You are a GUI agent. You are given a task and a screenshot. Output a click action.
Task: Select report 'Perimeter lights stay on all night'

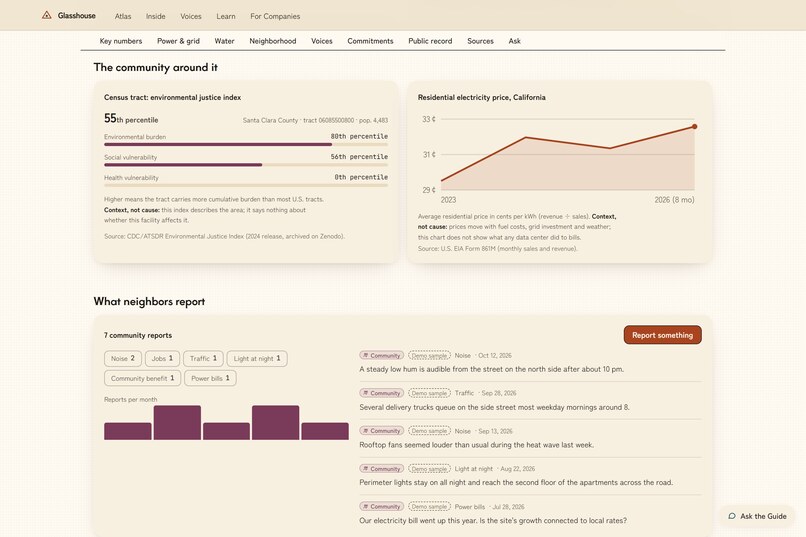(x=516, y=483)
